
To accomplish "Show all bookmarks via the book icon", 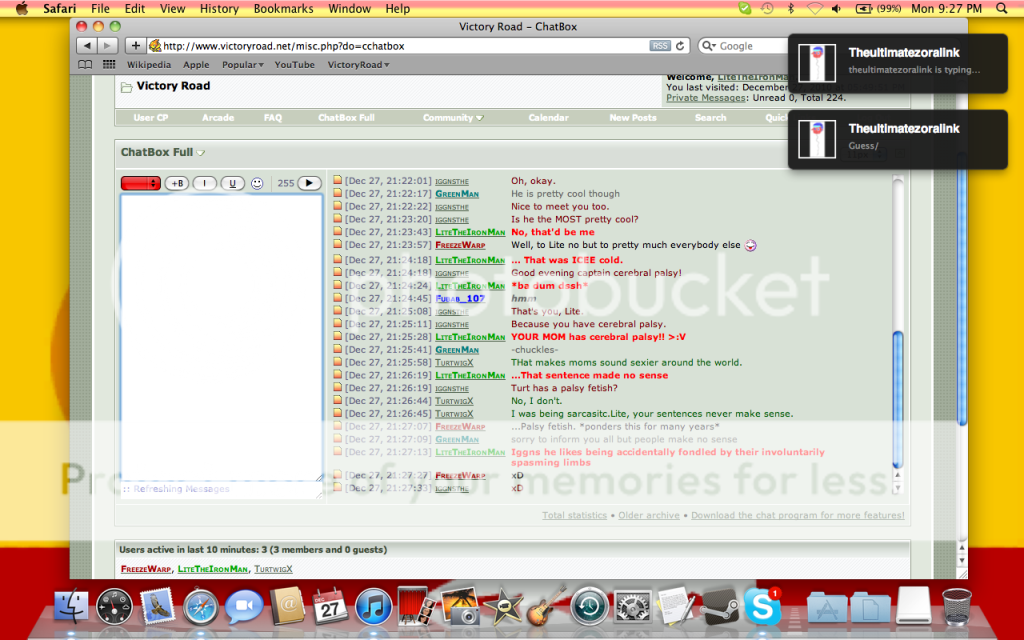I will (x=85, y=65).
